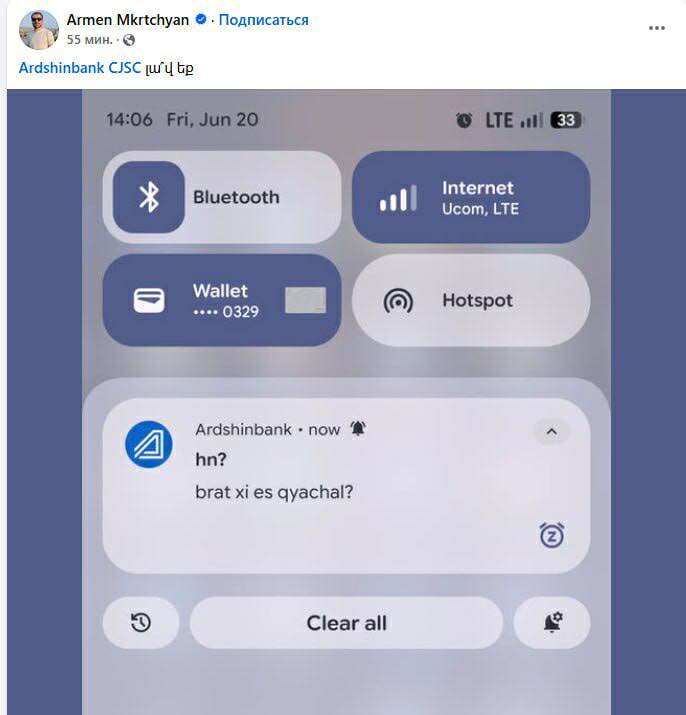Toggle the Bluetooth quick setting icon
686x715 pixels.
pyautogui.click(x=149, y=197)
